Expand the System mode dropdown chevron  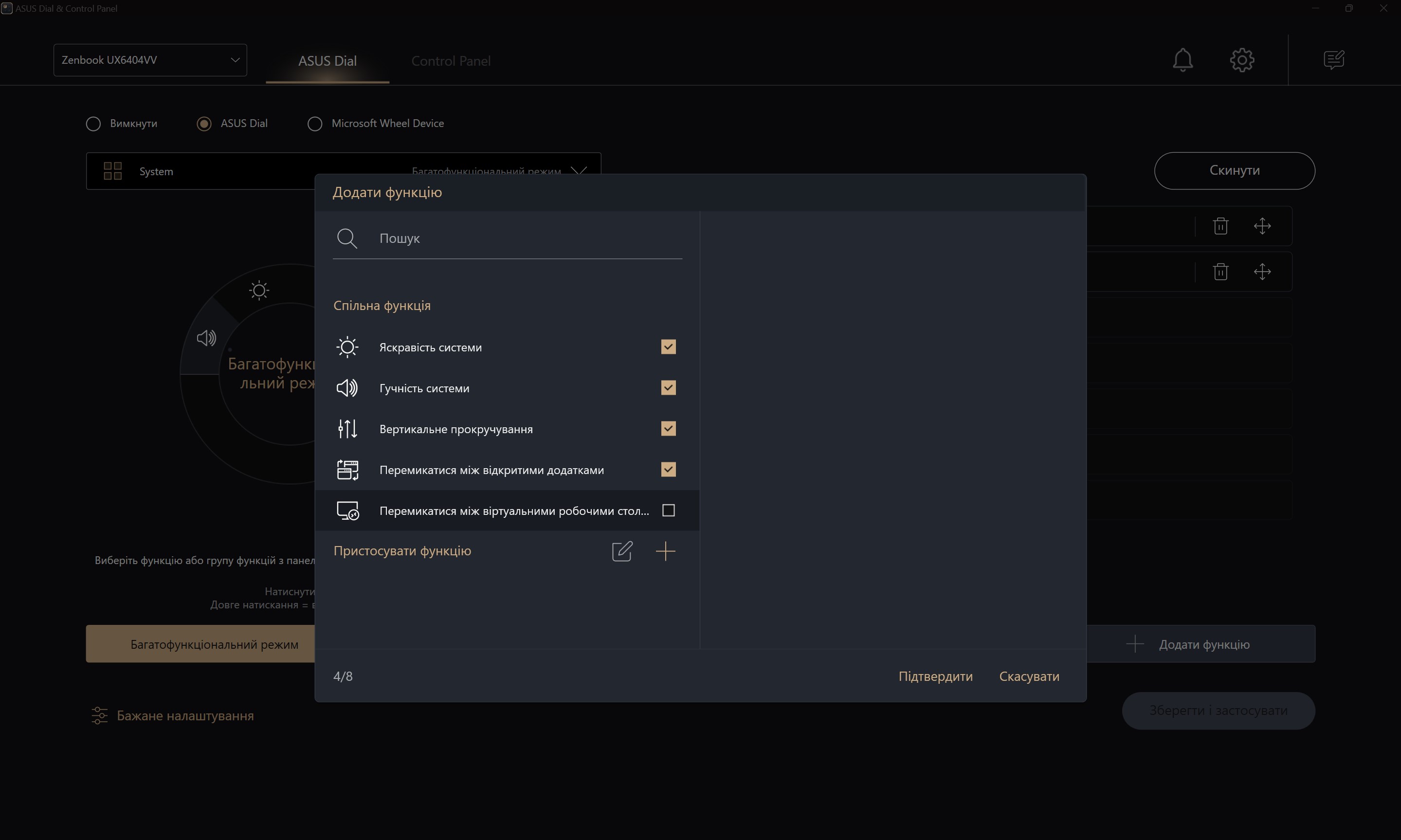pyautogui.click(x=578, y=170)
